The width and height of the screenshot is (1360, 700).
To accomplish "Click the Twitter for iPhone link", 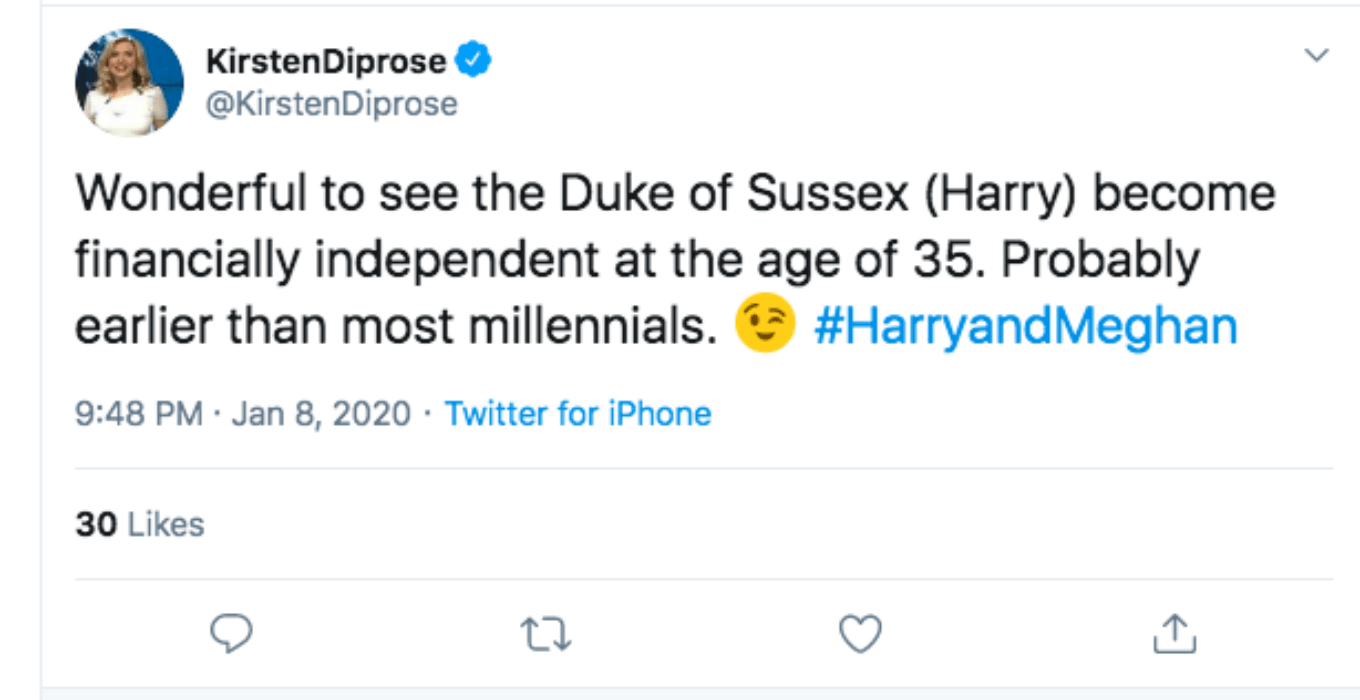I will tap(578, 413).
